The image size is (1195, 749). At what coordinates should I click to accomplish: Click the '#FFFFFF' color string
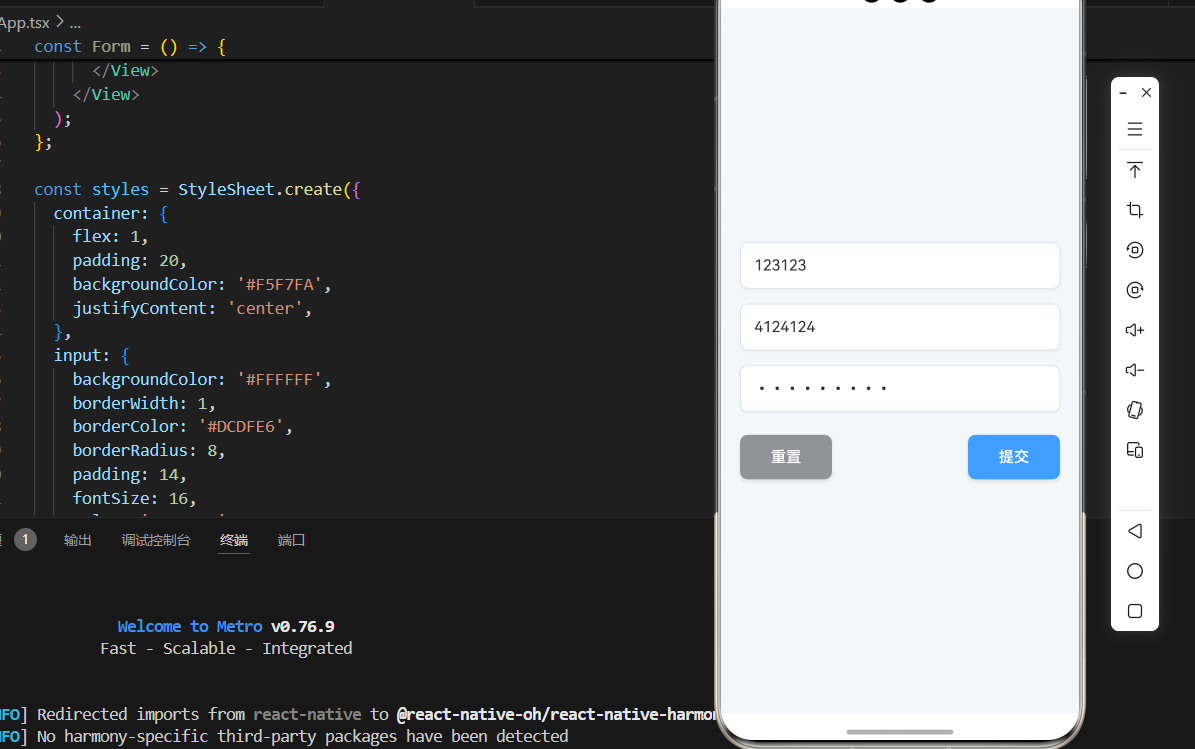tap(279, 379)
